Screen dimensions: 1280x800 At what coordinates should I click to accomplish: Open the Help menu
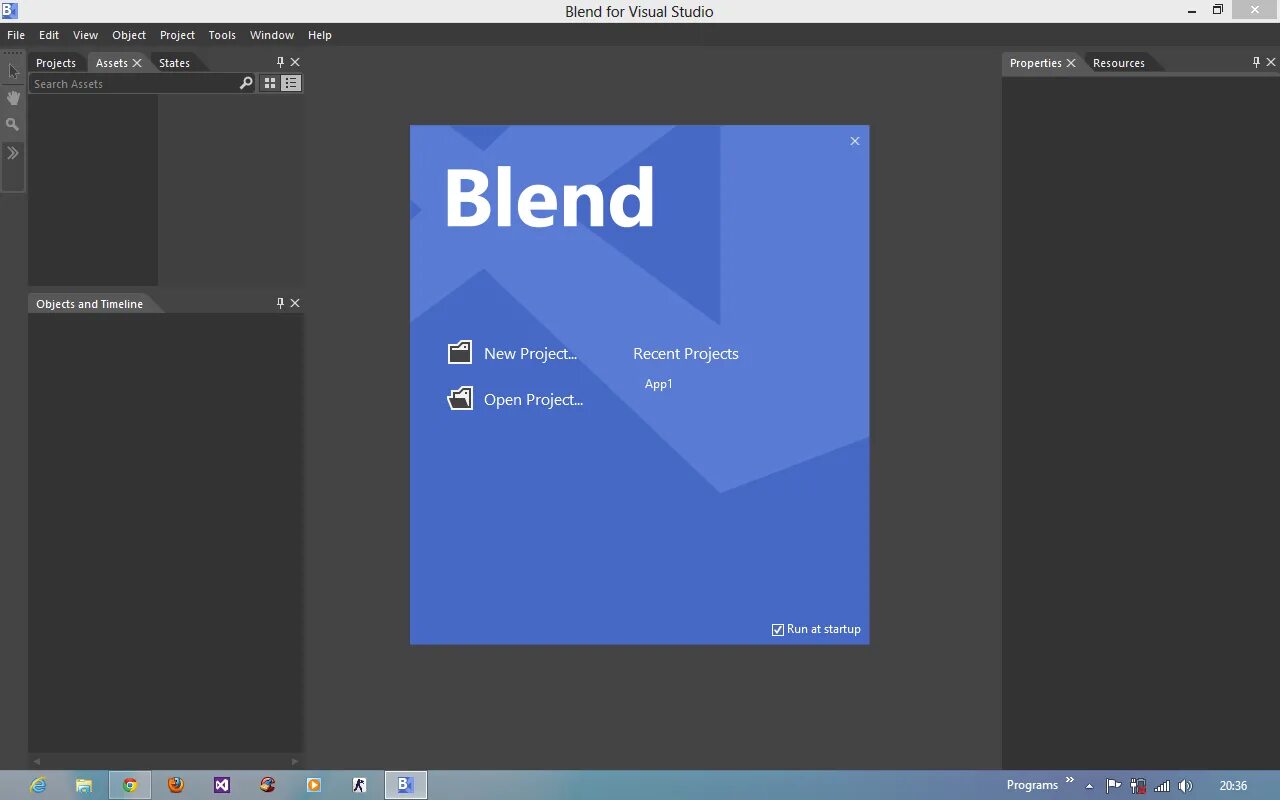coord(320,35)
